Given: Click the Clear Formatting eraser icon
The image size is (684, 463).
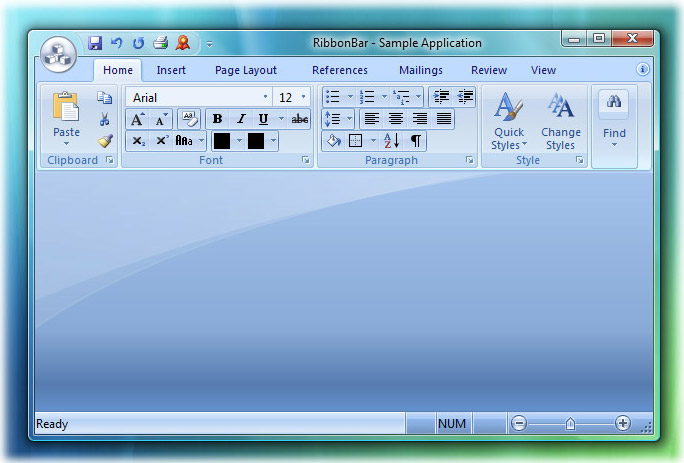Looking at the screenshot, I should pos(190,119).
